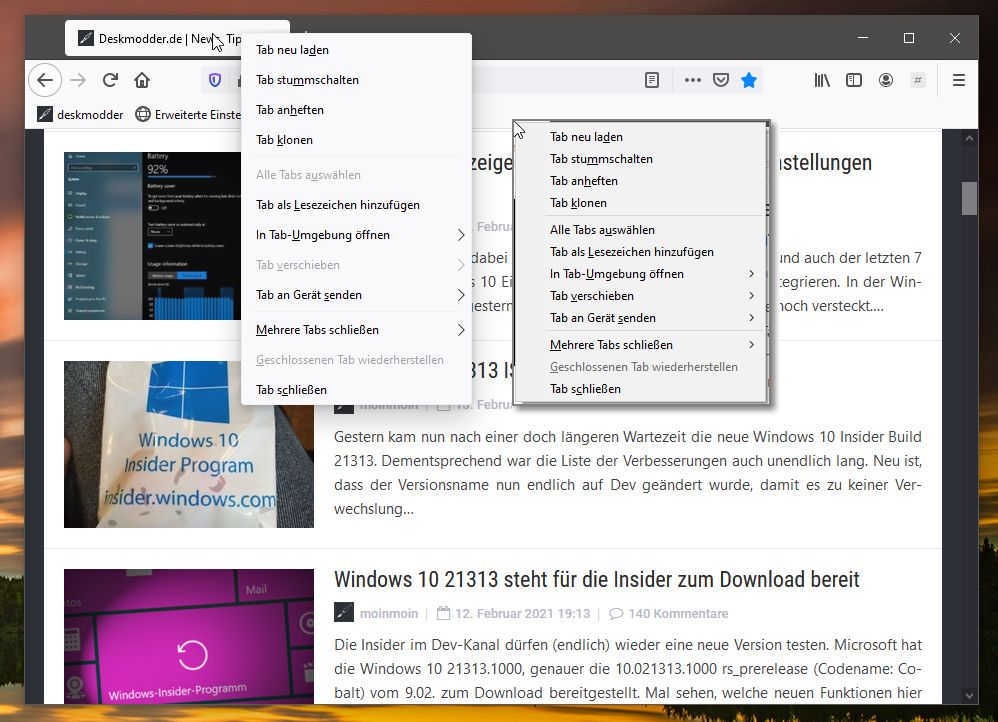Click Alle Tabs auswählen in the left menu
This screenshot has height=722, width=998.
pyautogui.click(x=356, y=174)
